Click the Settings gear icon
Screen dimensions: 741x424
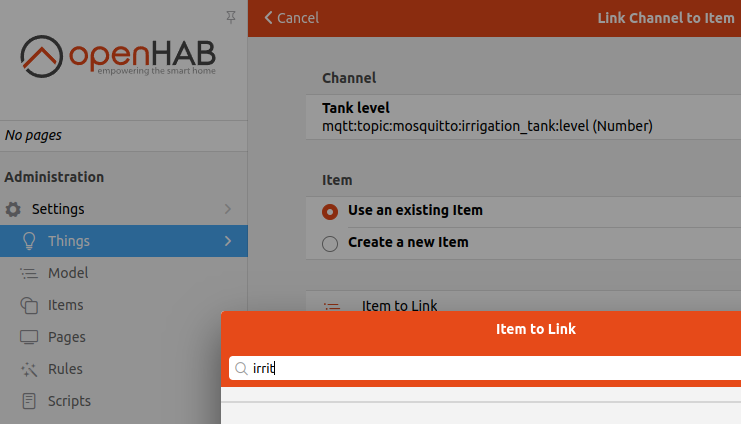coord(13,210)
